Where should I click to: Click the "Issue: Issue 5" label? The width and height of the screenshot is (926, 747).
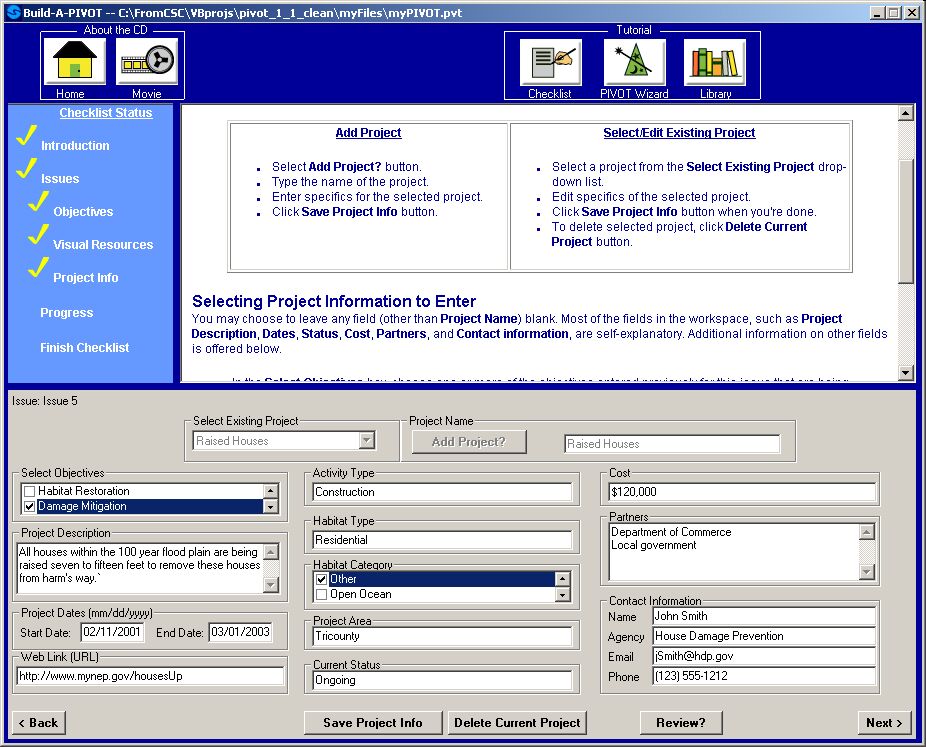(x=45, y=401)
